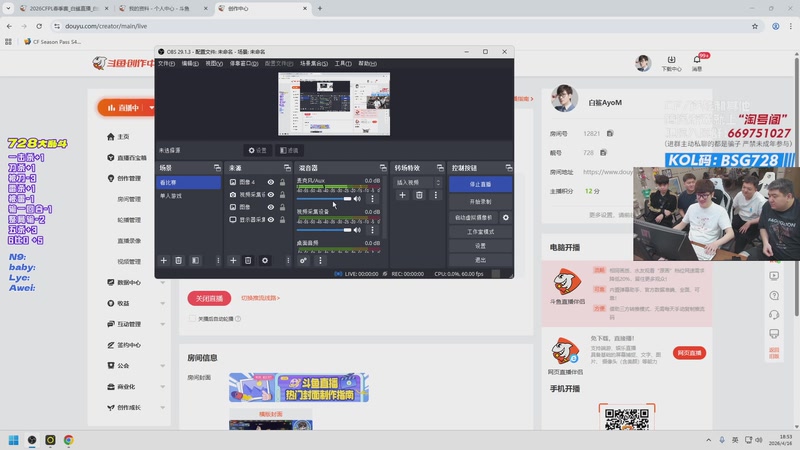The image size is (800, 450).
Task: Bookmark this page with the star icon
Action: pyautogui.click(x=755, y=26)
